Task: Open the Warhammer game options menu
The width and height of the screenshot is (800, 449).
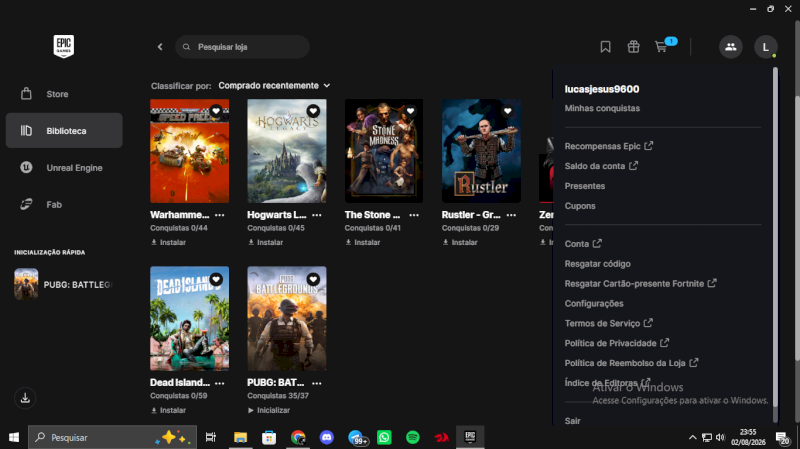Action: (x=220, y=215)
